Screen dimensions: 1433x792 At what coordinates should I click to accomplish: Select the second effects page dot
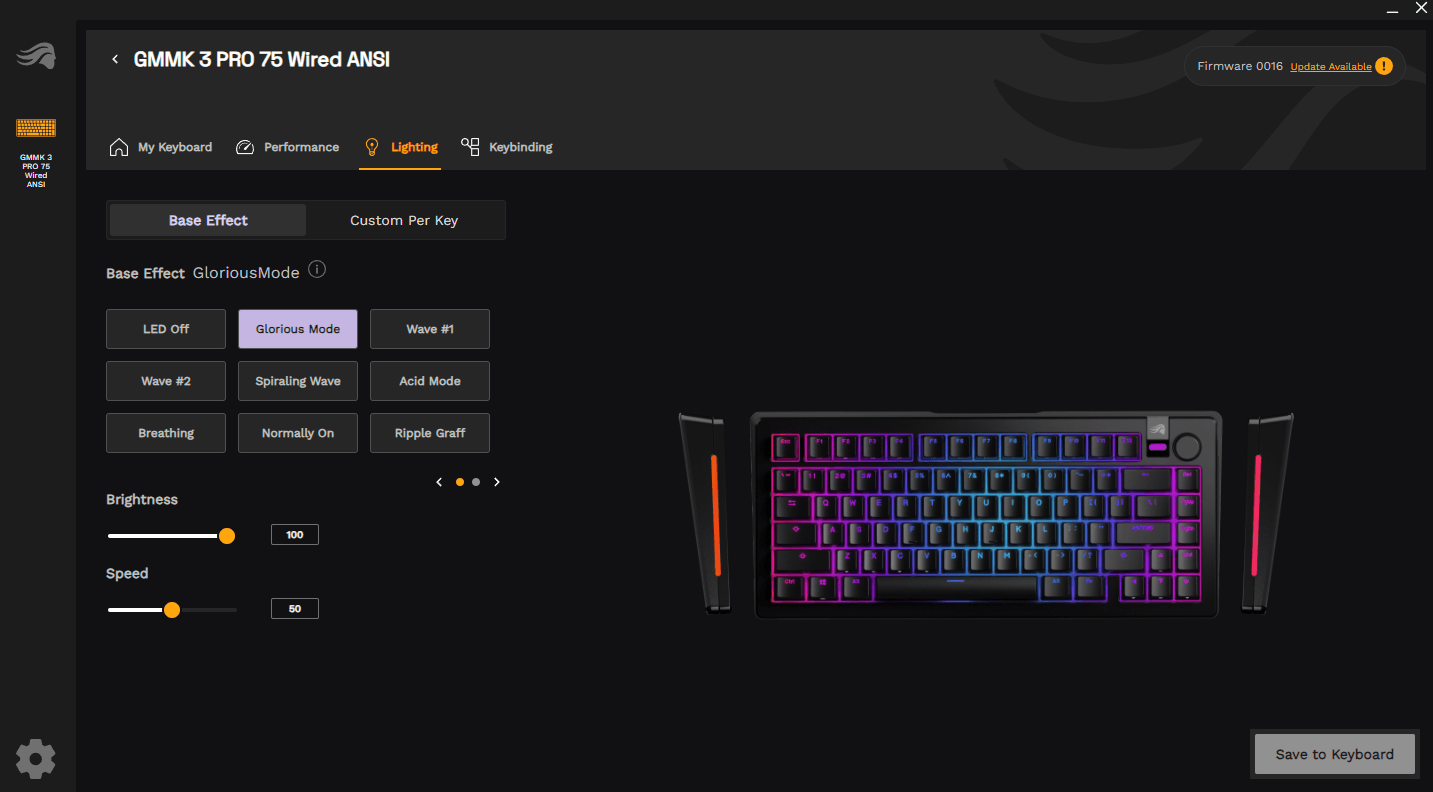click(x=476, y=482)
